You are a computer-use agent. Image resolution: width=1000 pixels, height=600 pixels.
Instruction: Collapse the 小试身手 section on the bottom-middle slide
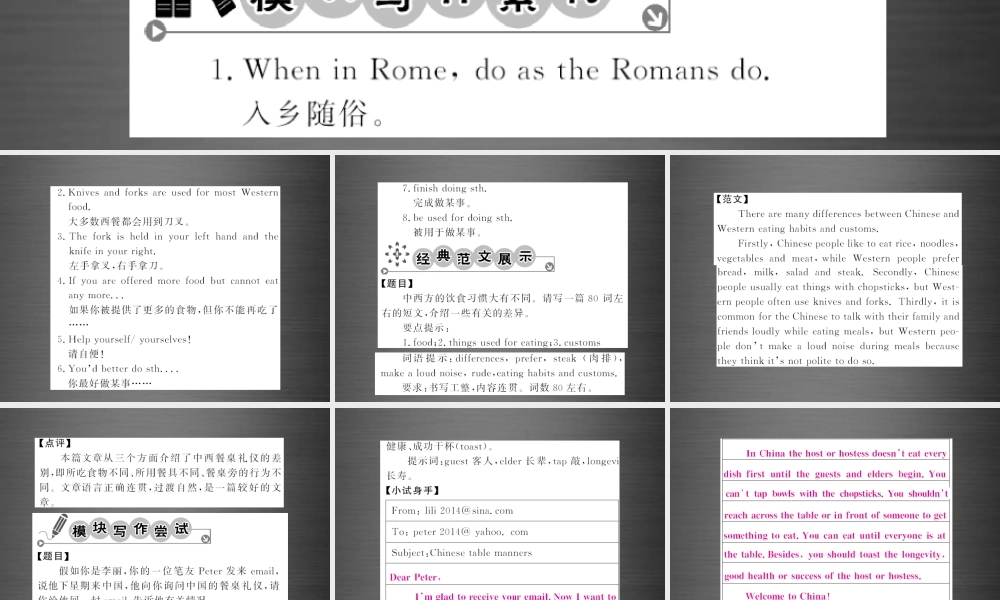[413, 490]
